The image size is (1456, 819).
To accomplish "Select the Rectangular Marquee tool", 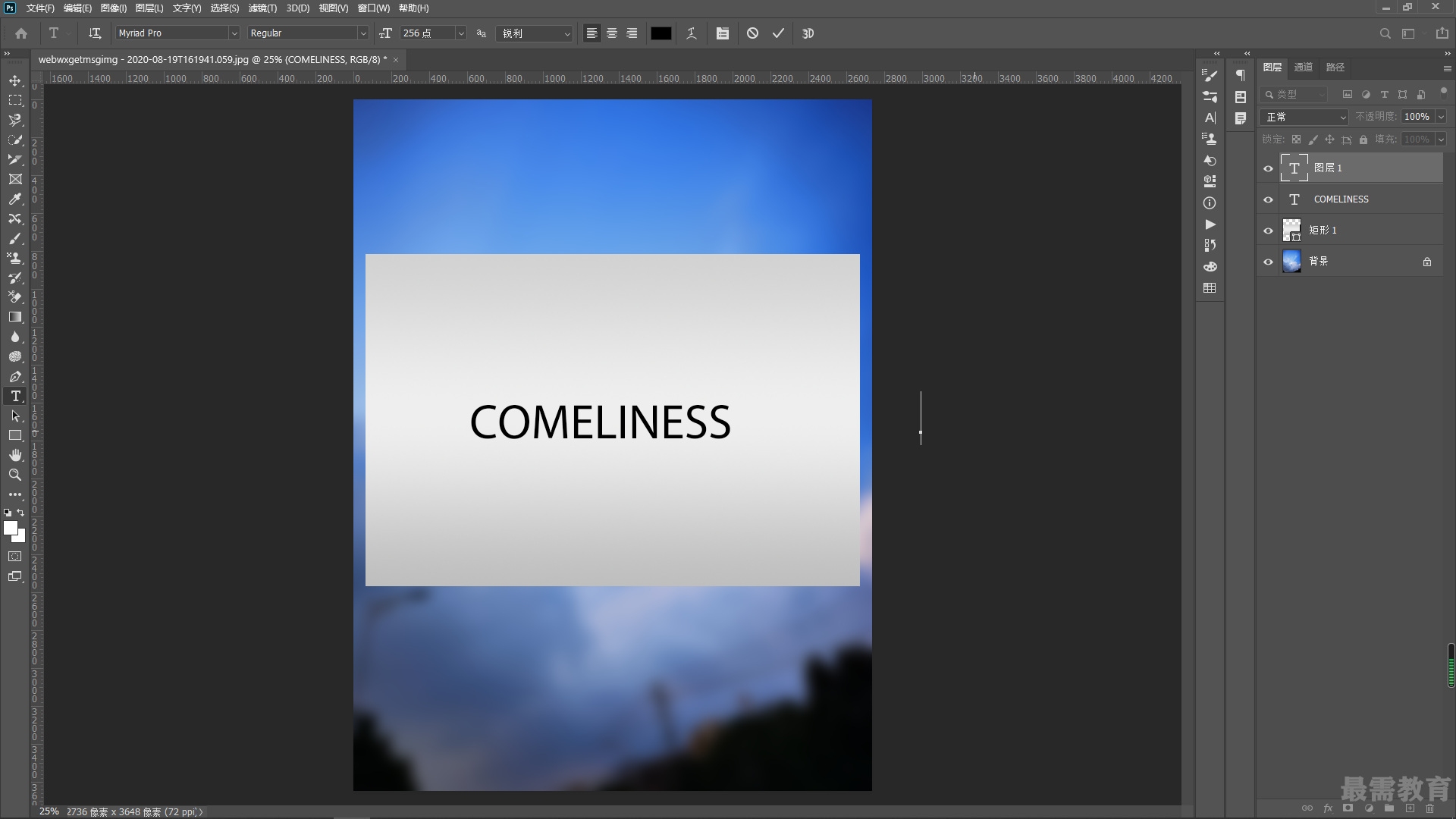I will point(15,100).
